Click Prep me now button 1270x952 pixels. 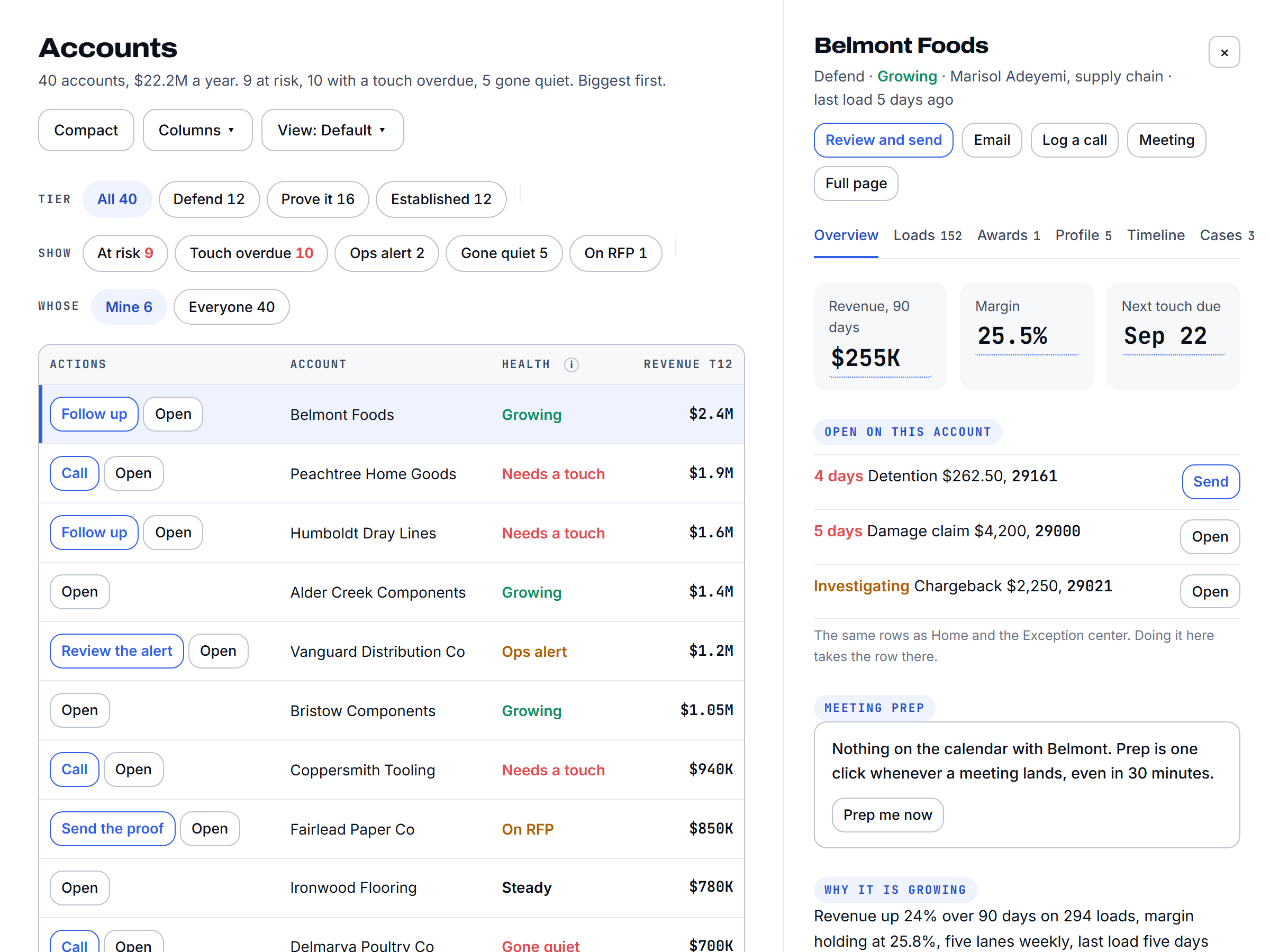[x=887, y=815]
